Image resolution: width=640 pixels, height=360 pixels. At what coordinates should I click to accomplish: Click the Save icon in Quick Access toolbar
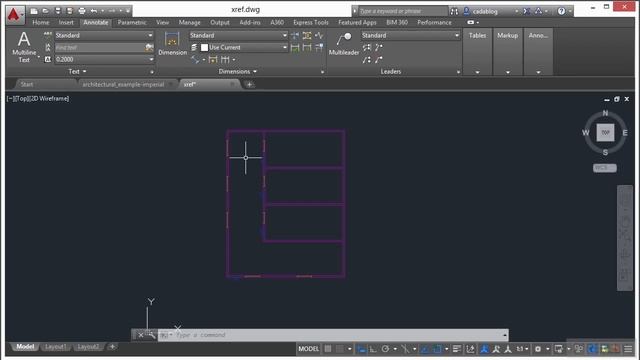[x=58, y=11]
